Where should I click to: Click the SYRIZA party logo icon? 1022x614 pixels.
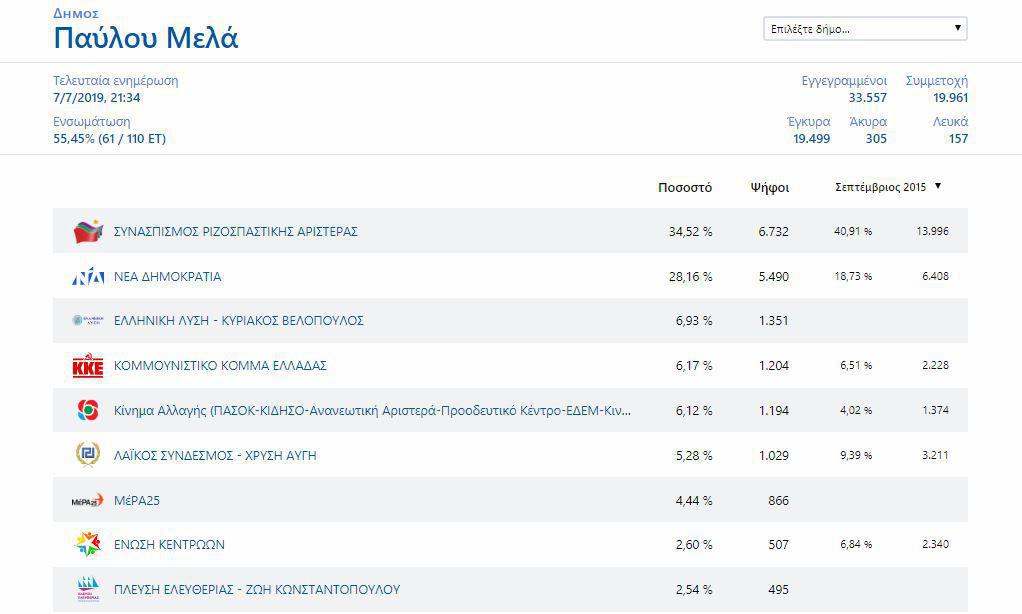88,232
